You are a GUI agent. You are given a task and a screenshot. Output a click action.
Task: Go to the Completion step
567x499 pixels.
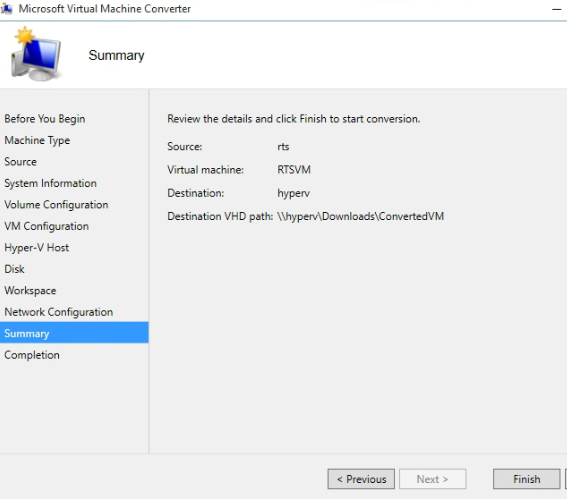[32, 355]
